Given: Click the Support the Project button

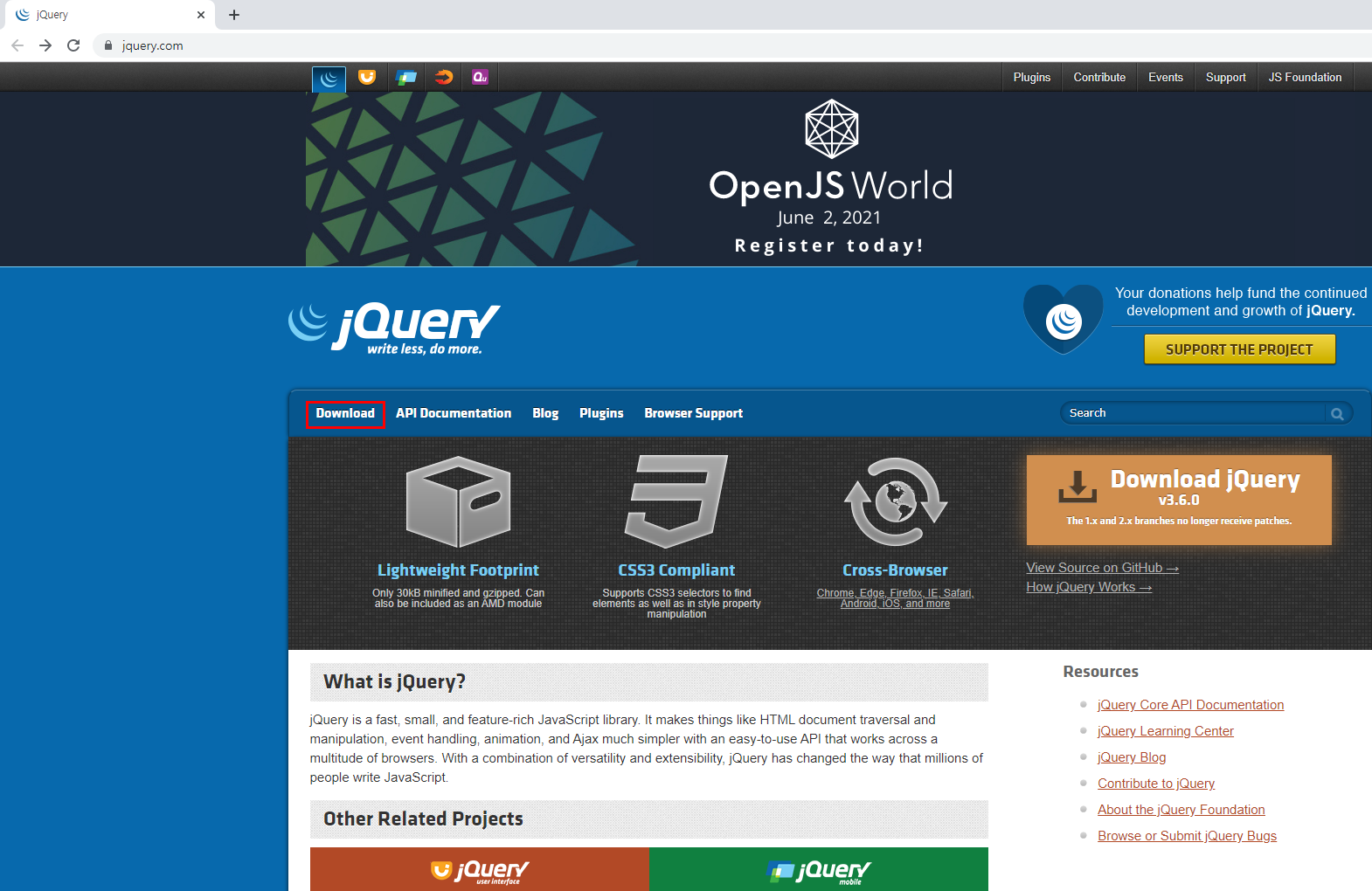Looking at the screenshot, I should point(1240,349).
